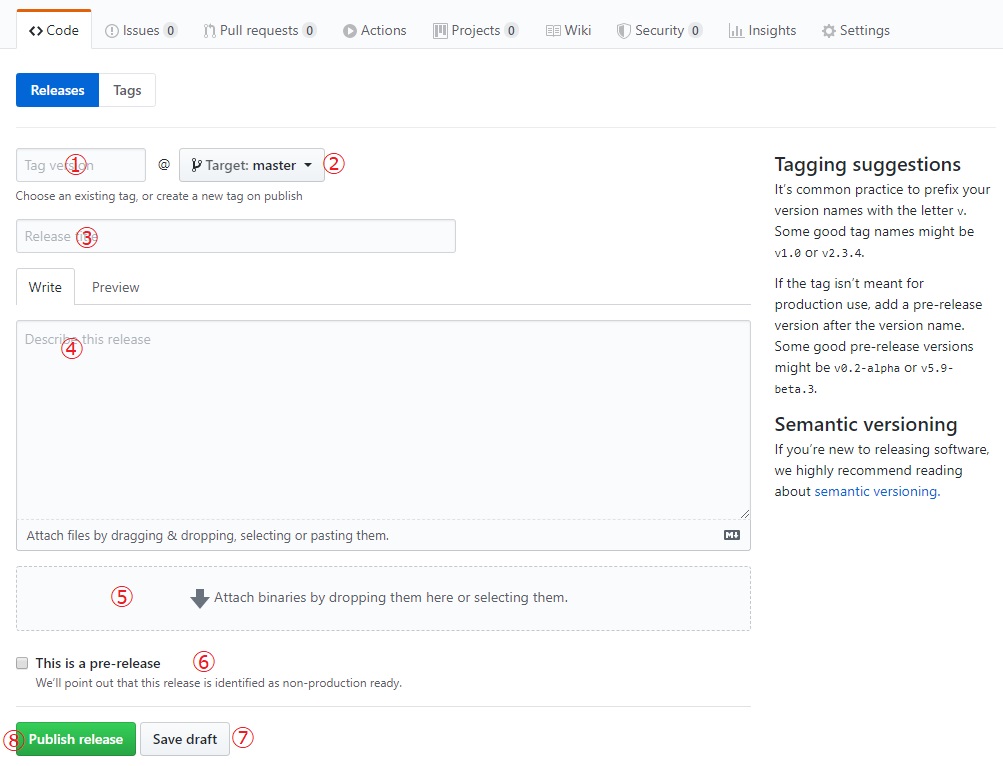This screenshot has height=766, width=1003.
Task: Enable the pre-release checkbox
Action: pos(22,663)
